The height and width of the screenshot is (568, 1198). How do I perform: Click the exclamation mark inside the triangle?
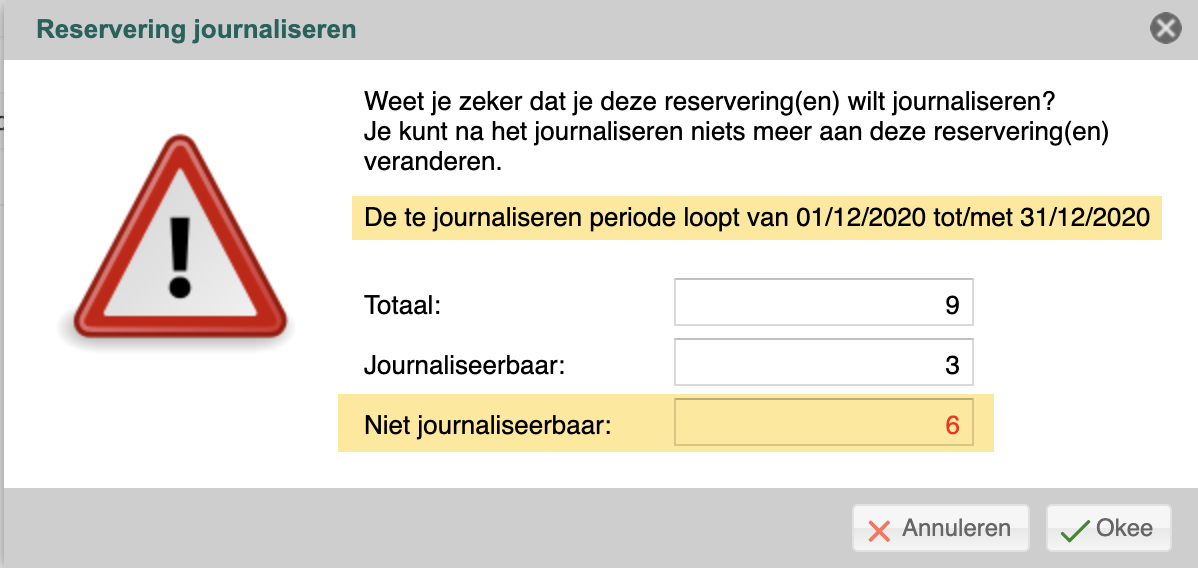[x=180, y=258]
